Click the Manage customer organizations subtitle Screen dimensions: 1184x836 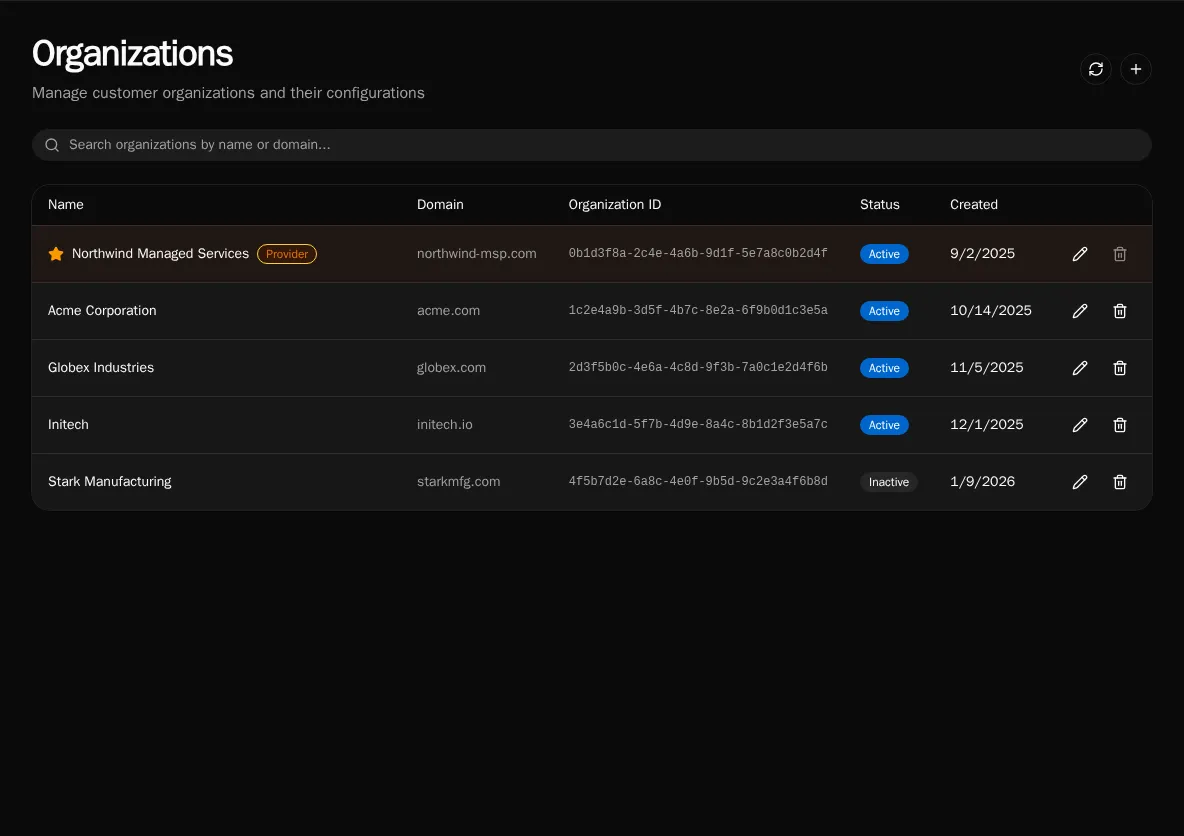point(228,93)
